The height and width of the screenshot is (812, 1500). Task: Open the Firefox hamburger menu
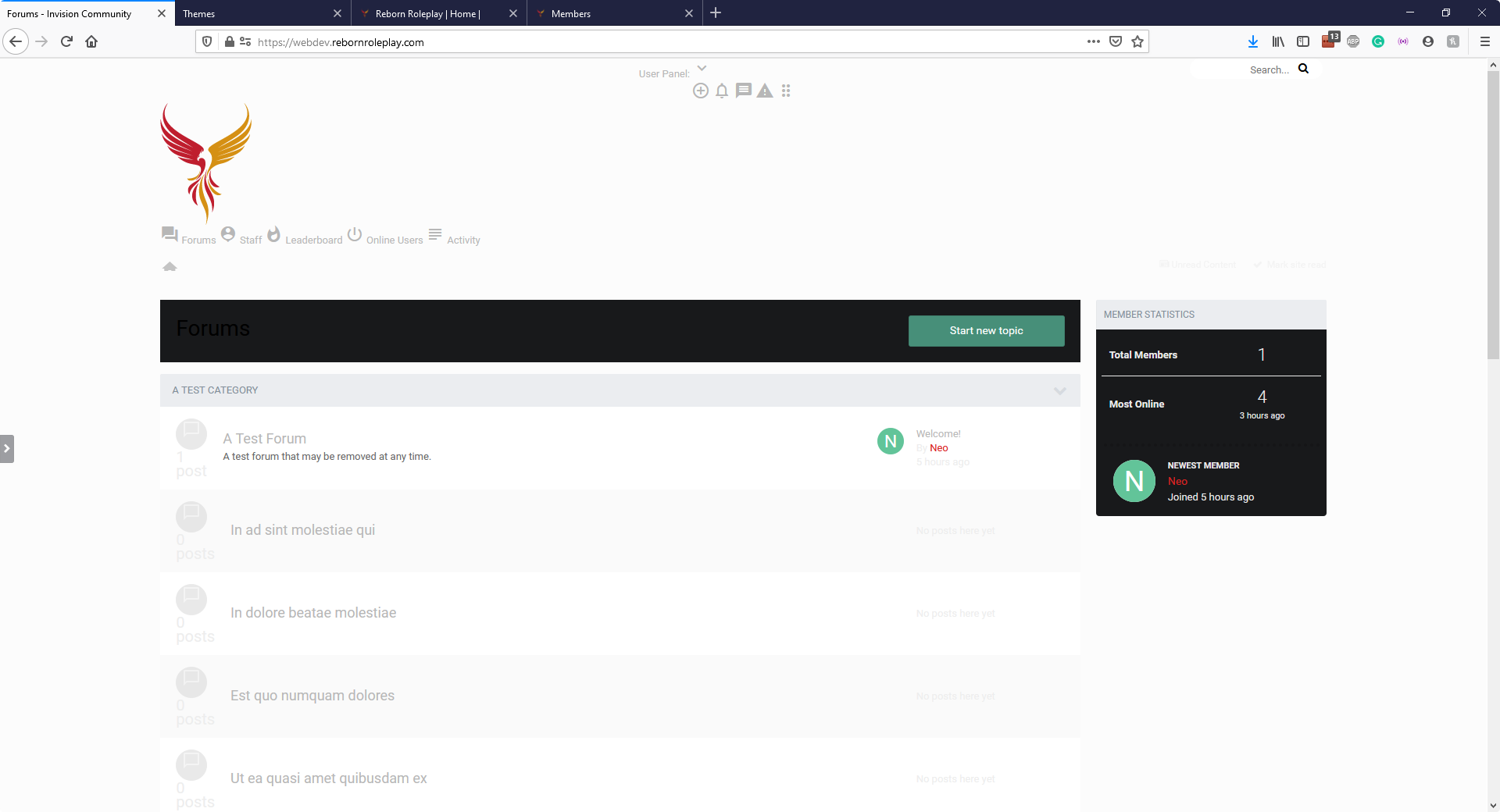coord(1485,41)
